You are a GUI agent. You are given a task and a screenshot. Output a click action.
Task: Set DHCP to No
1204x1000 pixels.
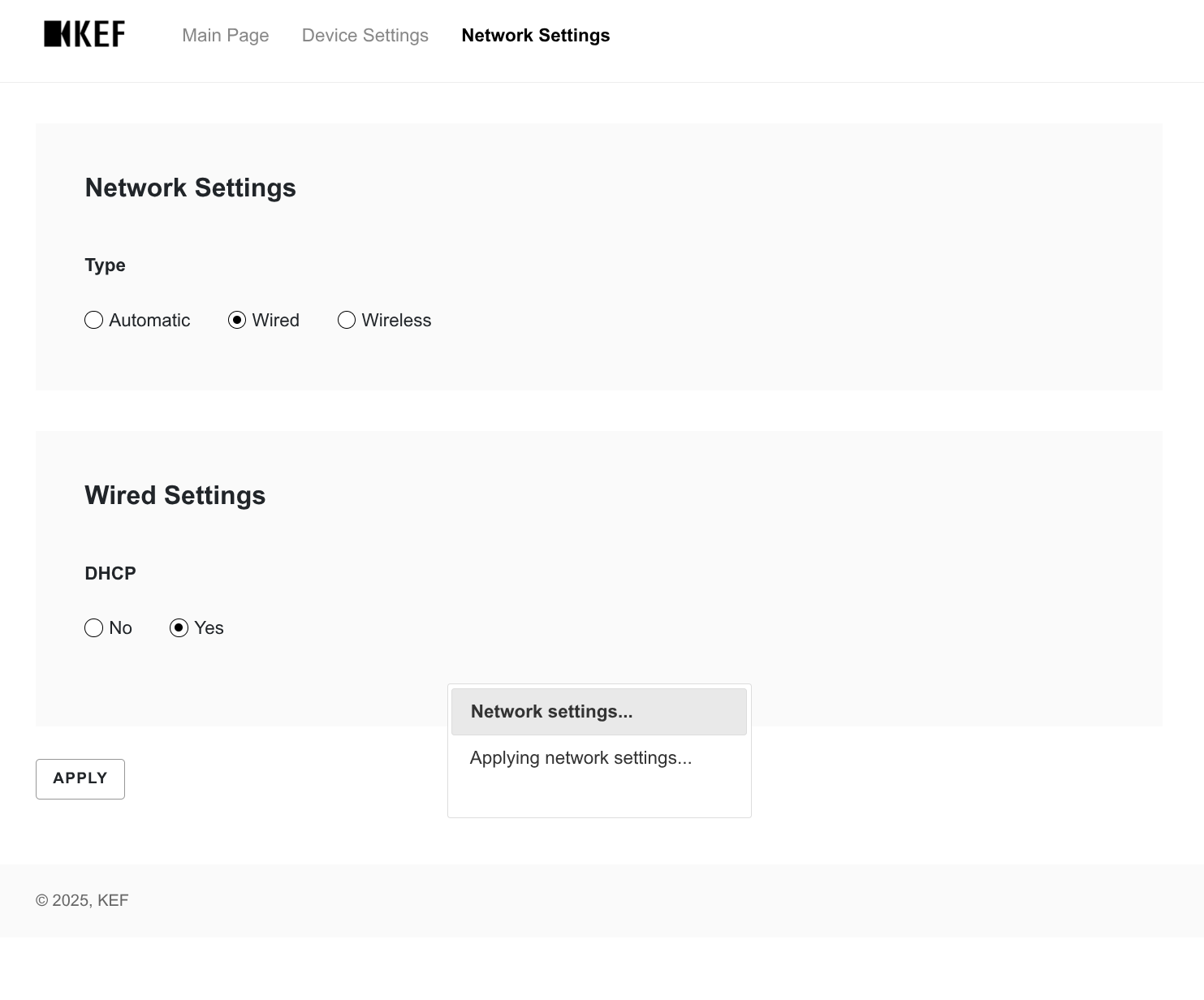(94, 628)
